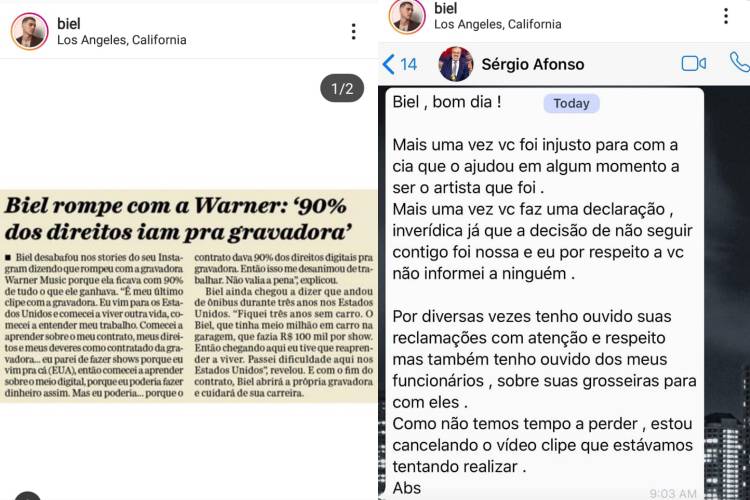The height and width of the screenshot is (500, 750).
Task: Tap the Today date badge in chat
Action: pyautogui.click(x=571, y=103)
